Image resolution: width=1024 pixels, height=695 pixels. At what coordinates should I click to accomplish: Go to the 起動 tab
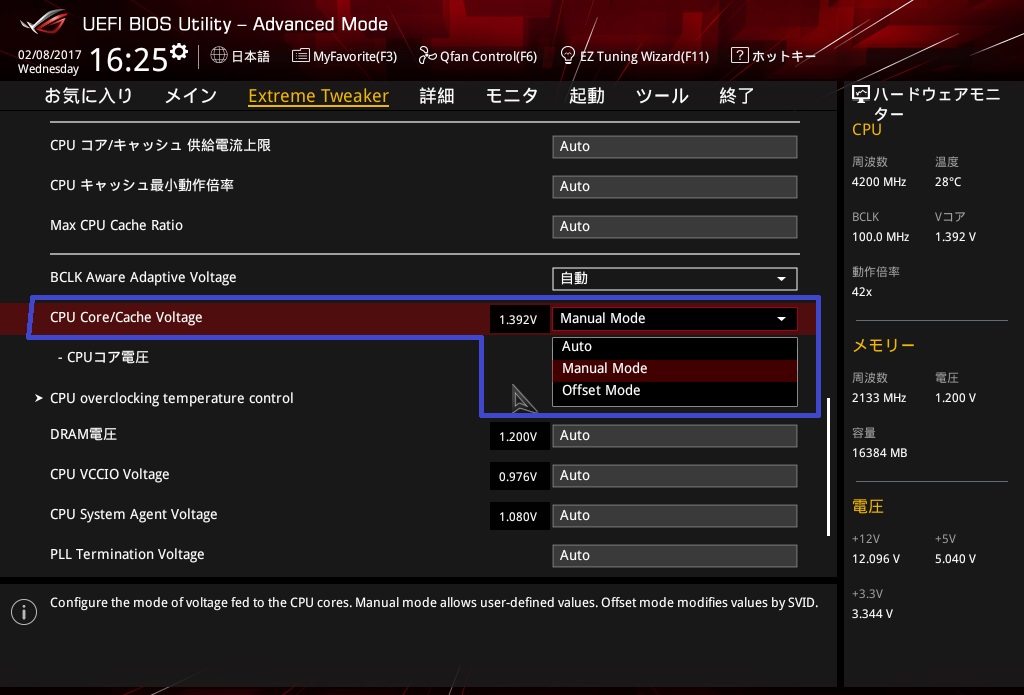(586, 95)
